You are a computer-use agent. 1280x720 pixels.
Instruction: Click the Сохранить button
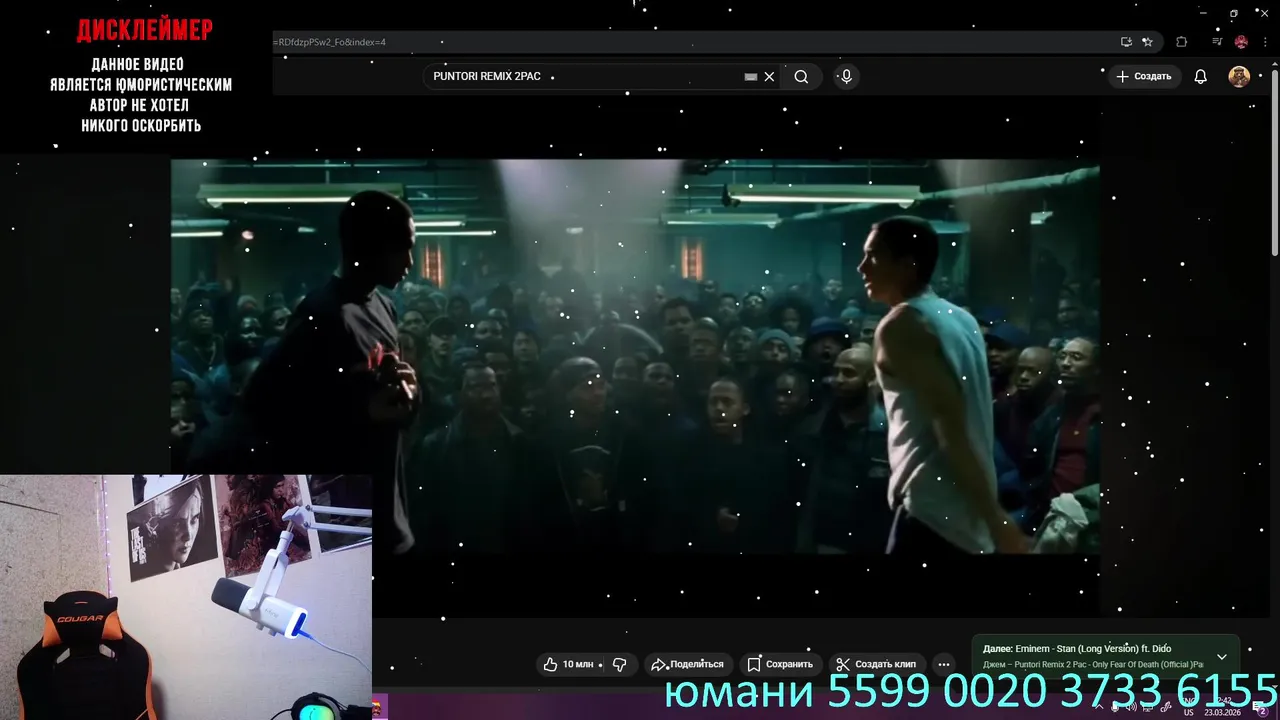(780, 664)
